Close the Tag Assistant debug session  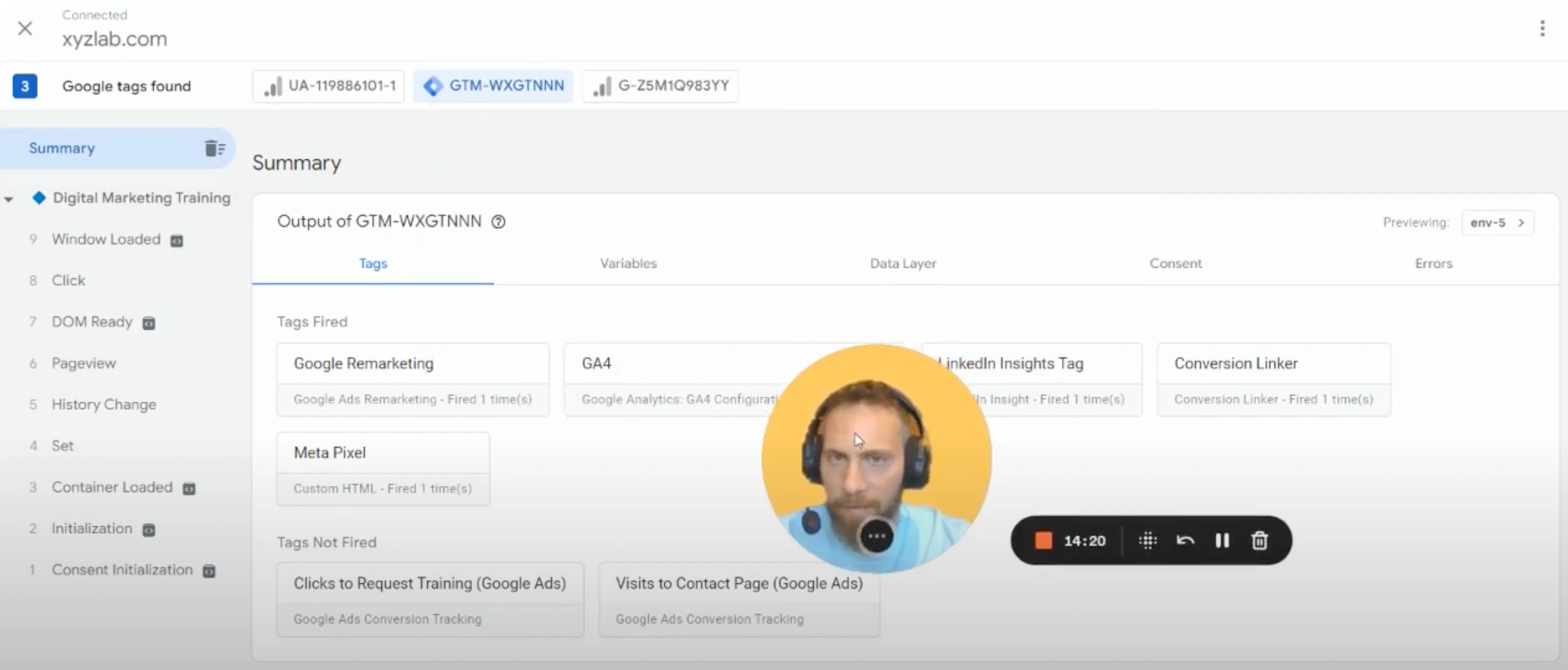(25, 28)
